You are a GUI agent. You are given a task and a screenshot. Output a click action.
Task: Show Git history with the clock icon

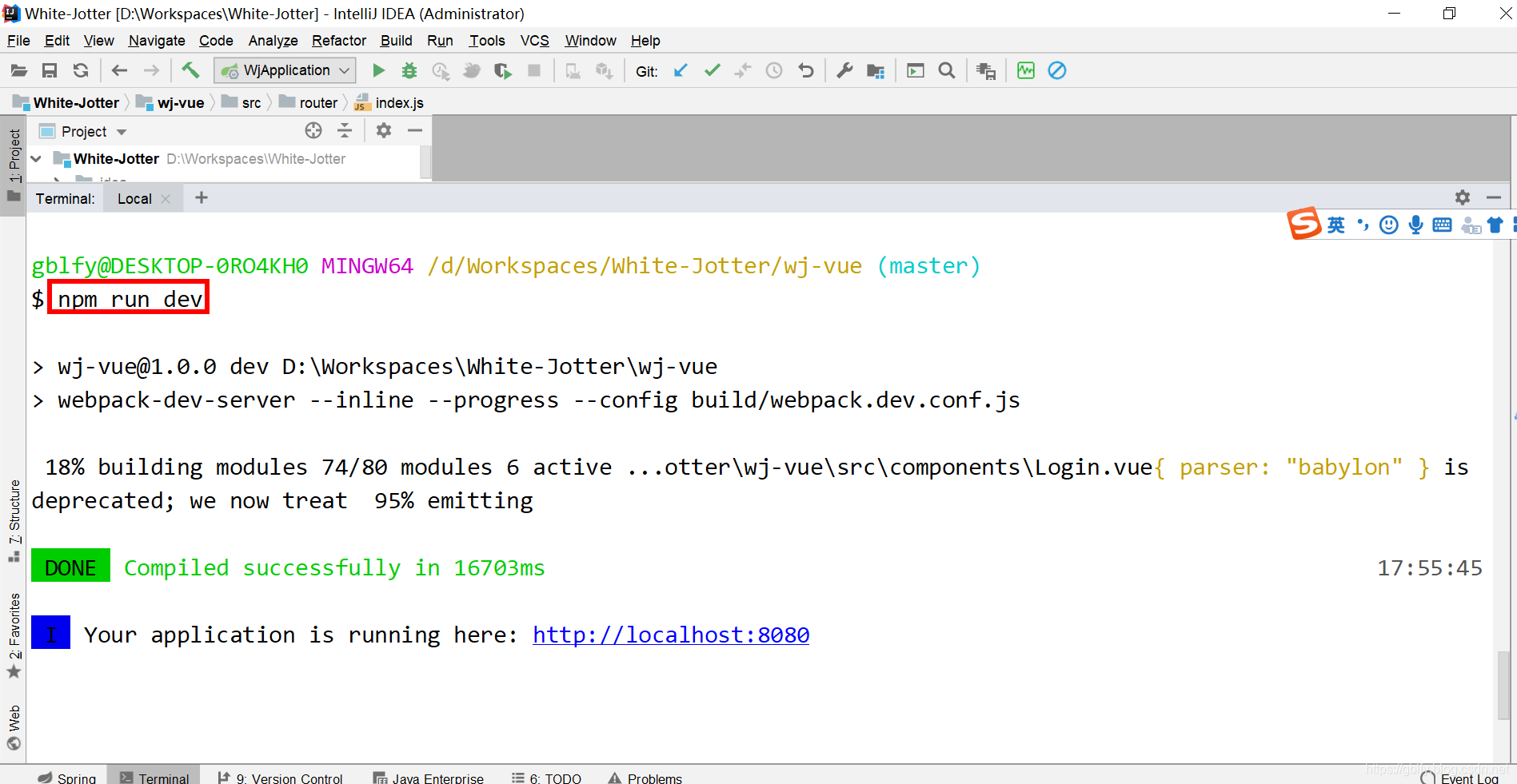[x=774, y=71]
